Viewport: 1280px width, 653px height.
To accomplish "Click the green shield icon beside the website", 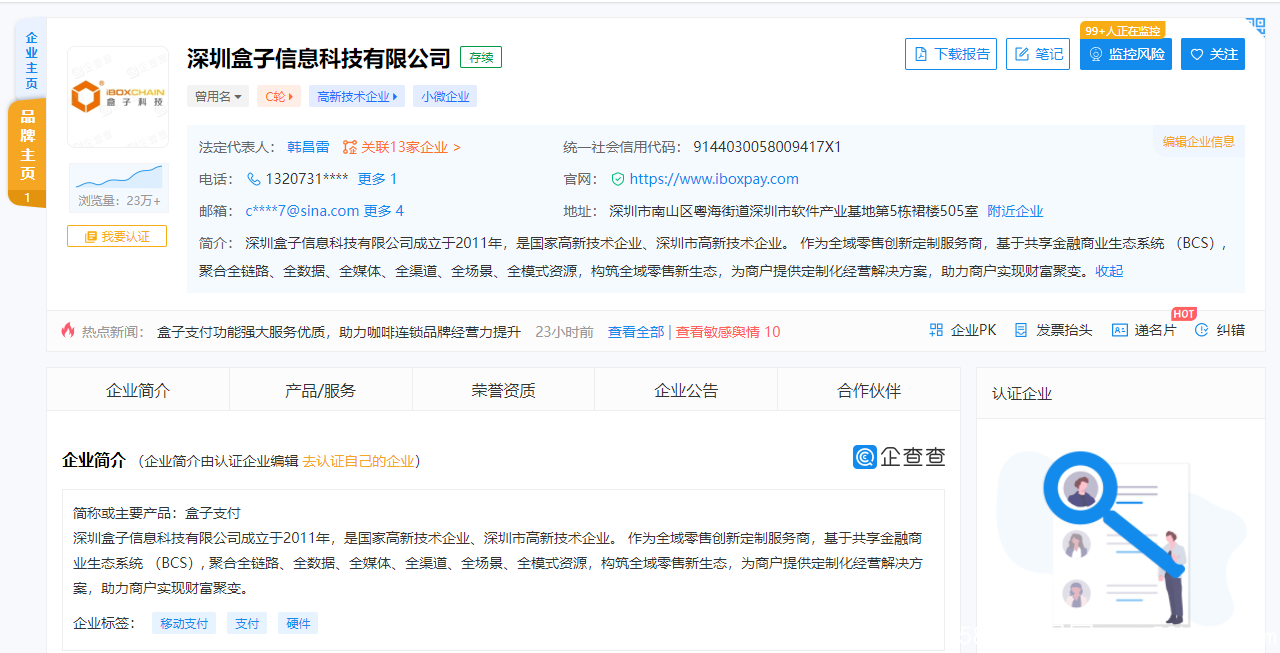I will [618, 179].
